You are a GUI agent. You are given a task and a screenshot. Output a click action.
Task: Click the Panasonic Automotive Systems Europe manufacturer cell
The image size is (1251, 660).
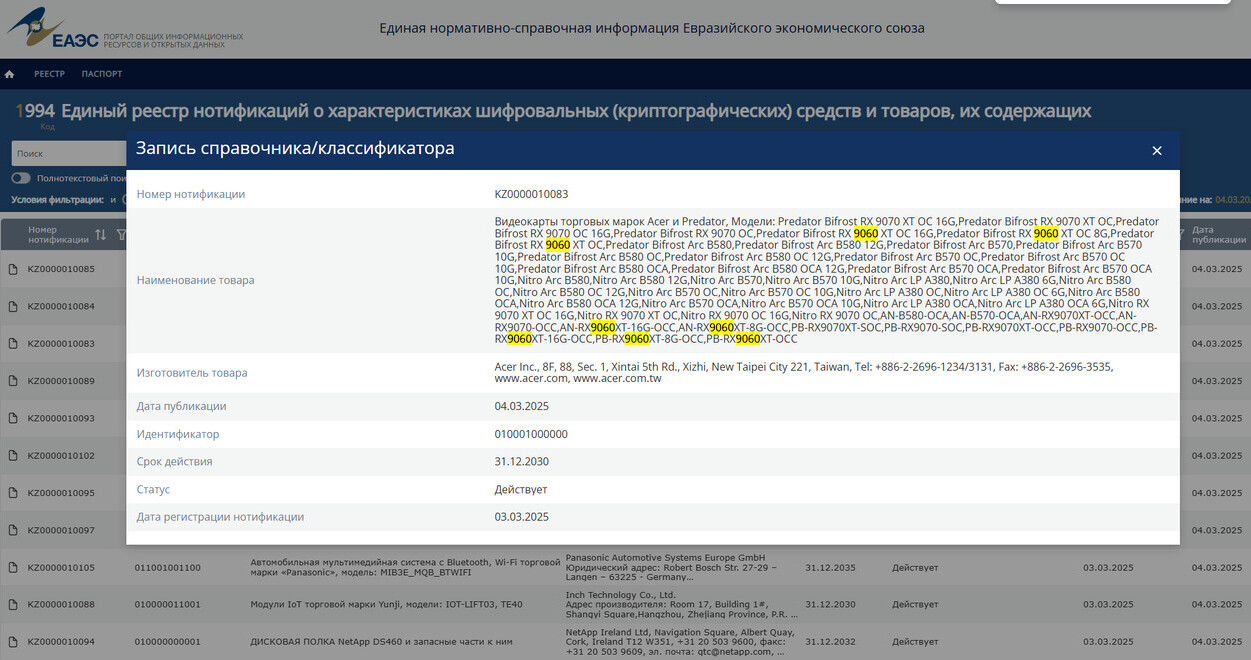(670, 567)
